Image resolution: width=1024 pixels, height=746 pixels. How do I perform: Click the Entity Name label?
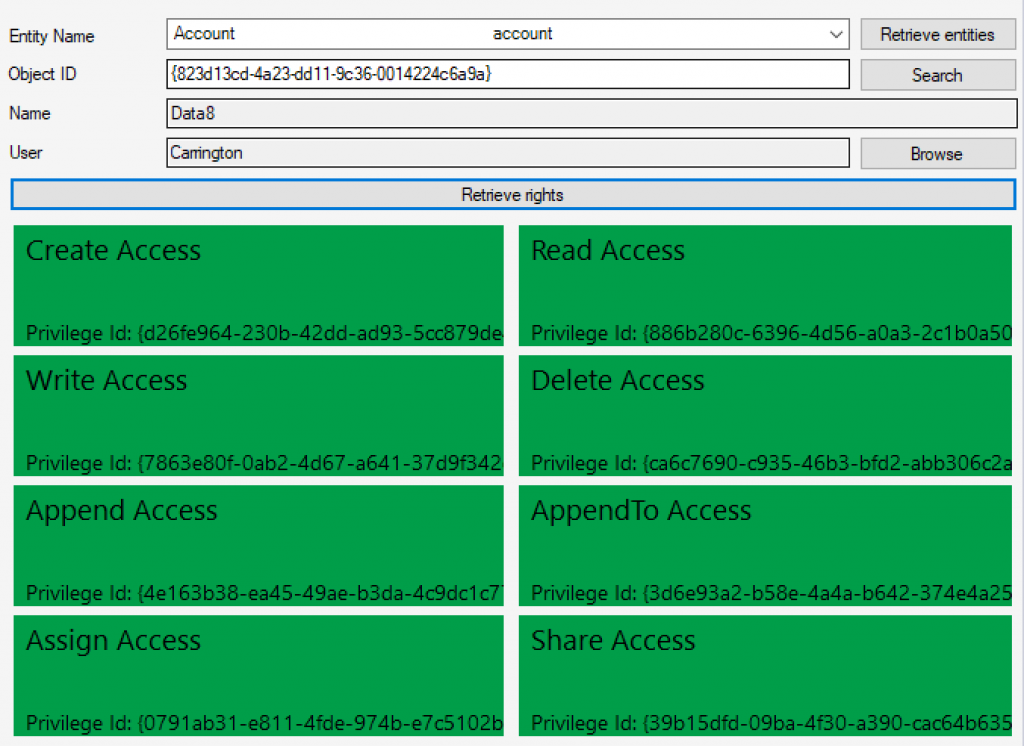pyautogui.click(x=52, y=36)
